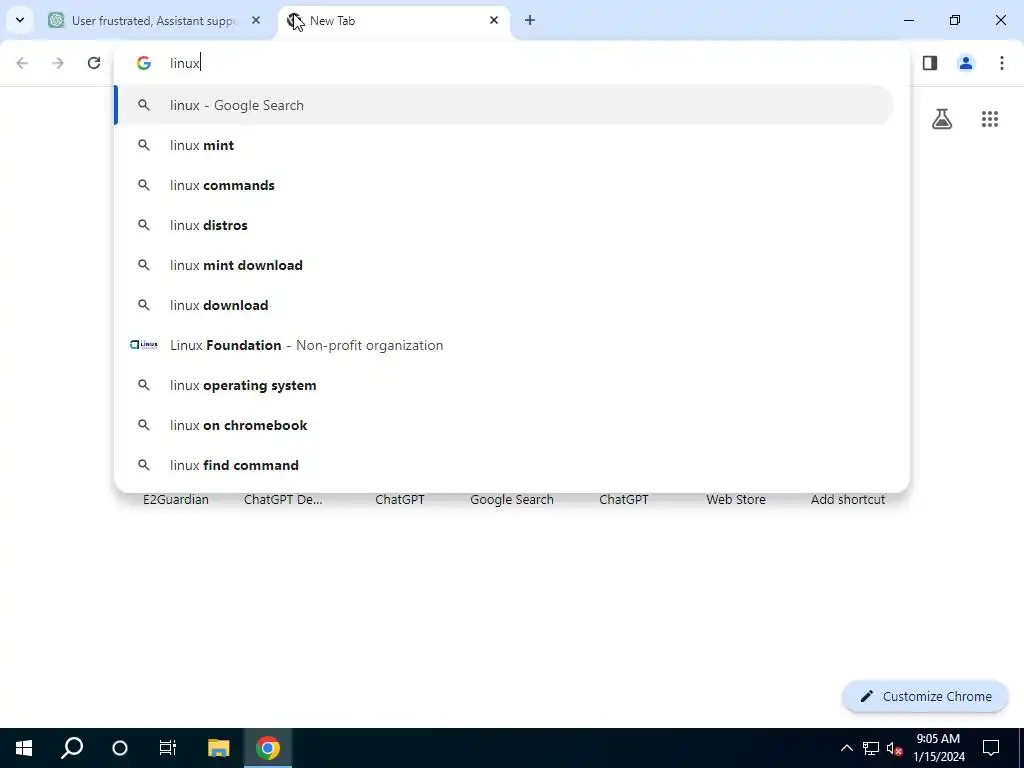
Task: Expand the tab search dropdown arrow
Action: (20, 20)
